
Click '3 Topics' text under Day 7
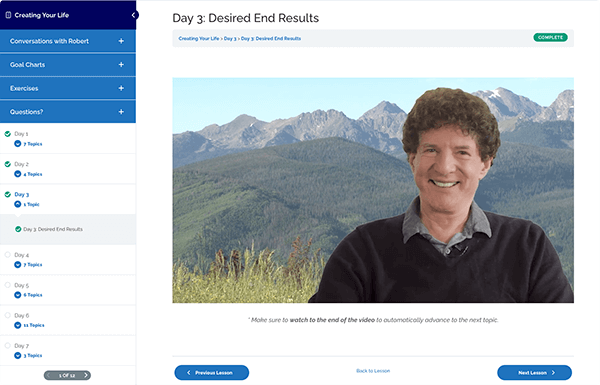point(33,356)
